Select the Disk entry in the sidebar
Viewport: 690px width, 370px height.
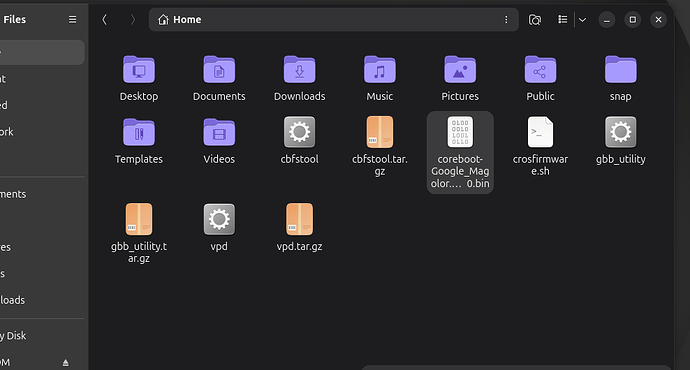point(42,336)
